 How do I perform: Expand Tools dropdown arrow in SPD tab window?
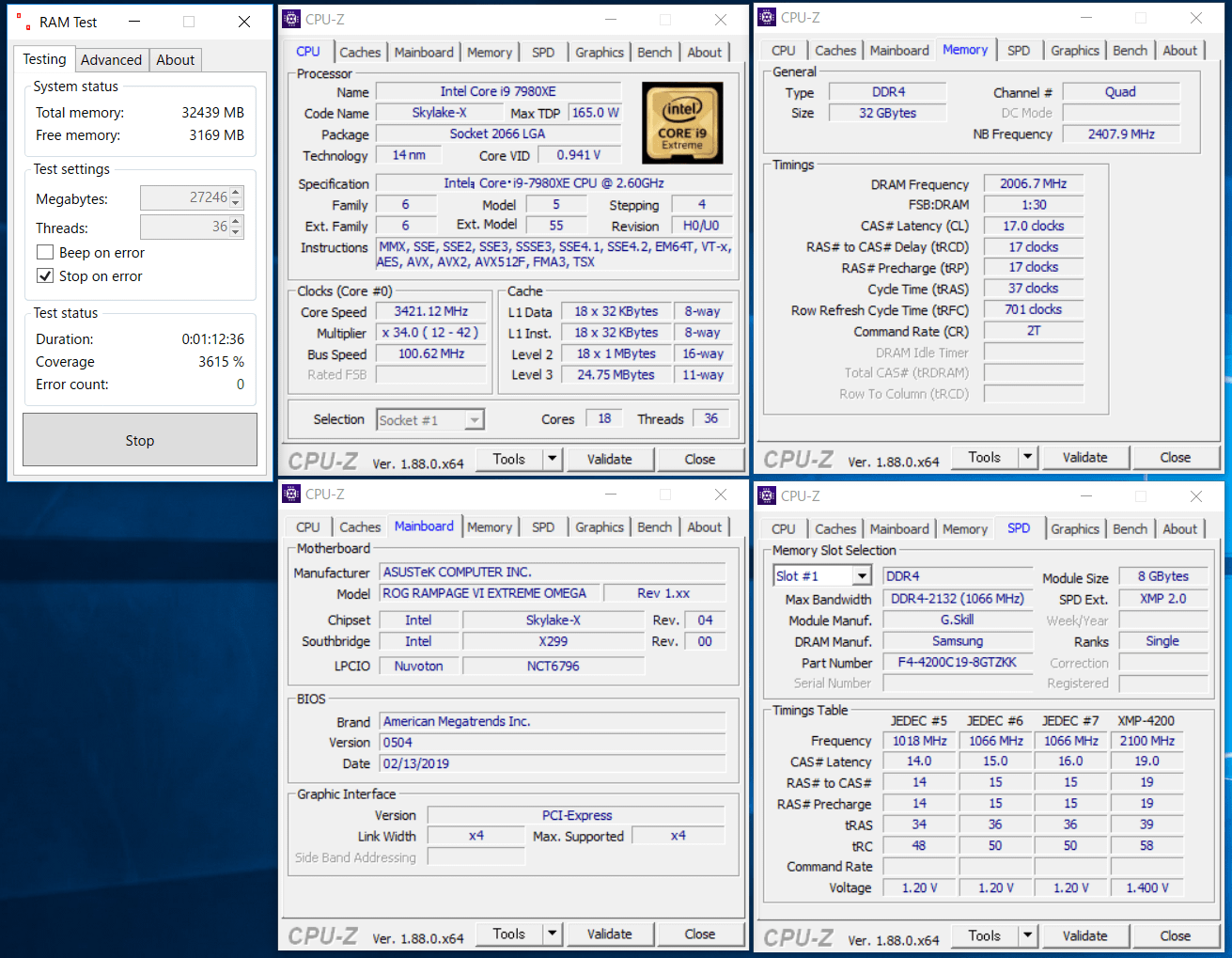pos(1028,935)
